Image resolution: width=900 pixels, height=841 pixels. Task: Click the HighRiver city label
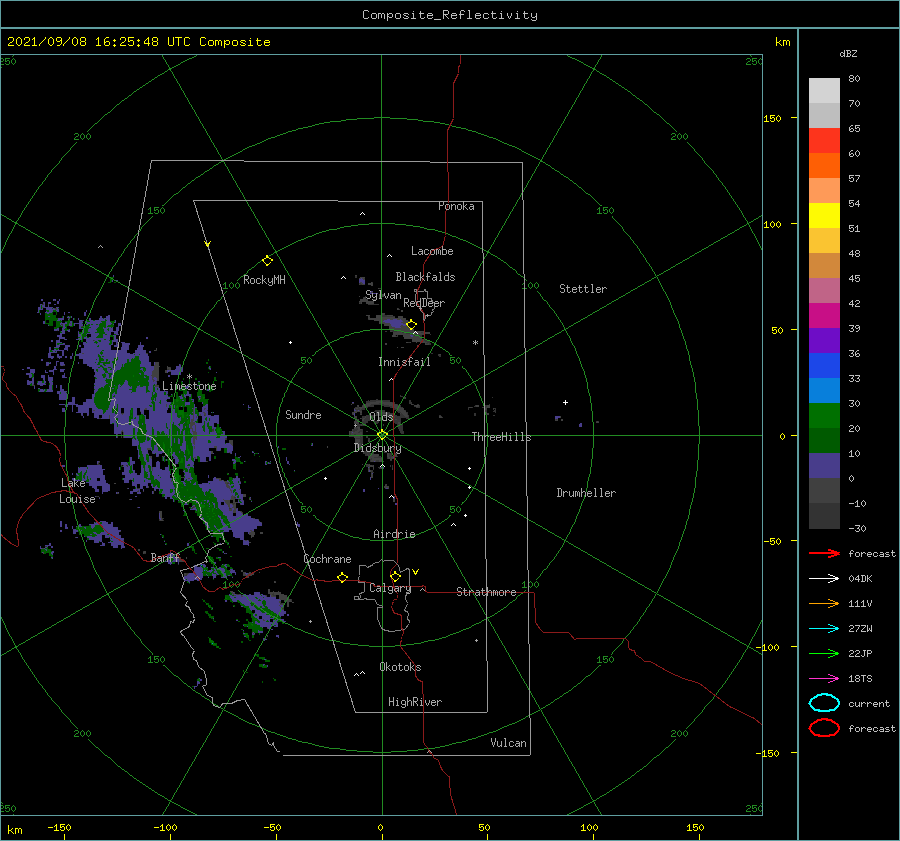click(415, 702)
